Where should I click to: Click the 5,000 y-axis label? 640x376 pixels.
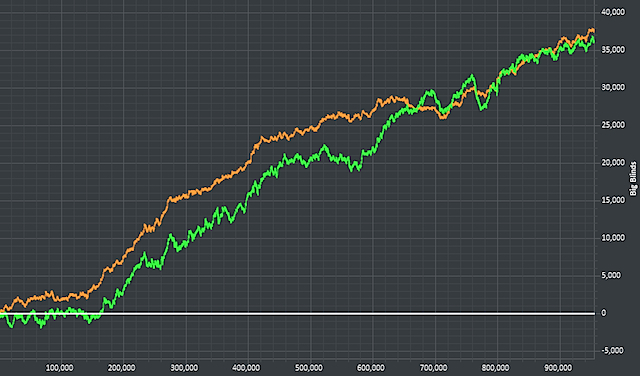click(611, 275)
